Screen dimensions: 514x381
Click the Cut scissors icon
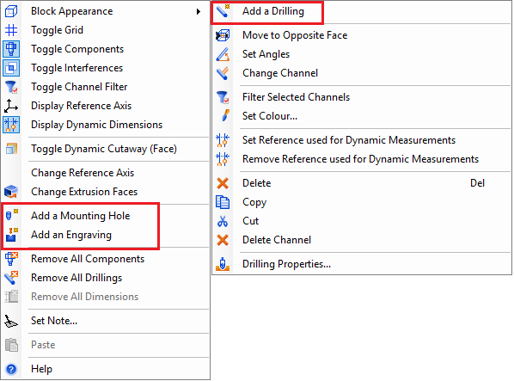click(223, 221)
